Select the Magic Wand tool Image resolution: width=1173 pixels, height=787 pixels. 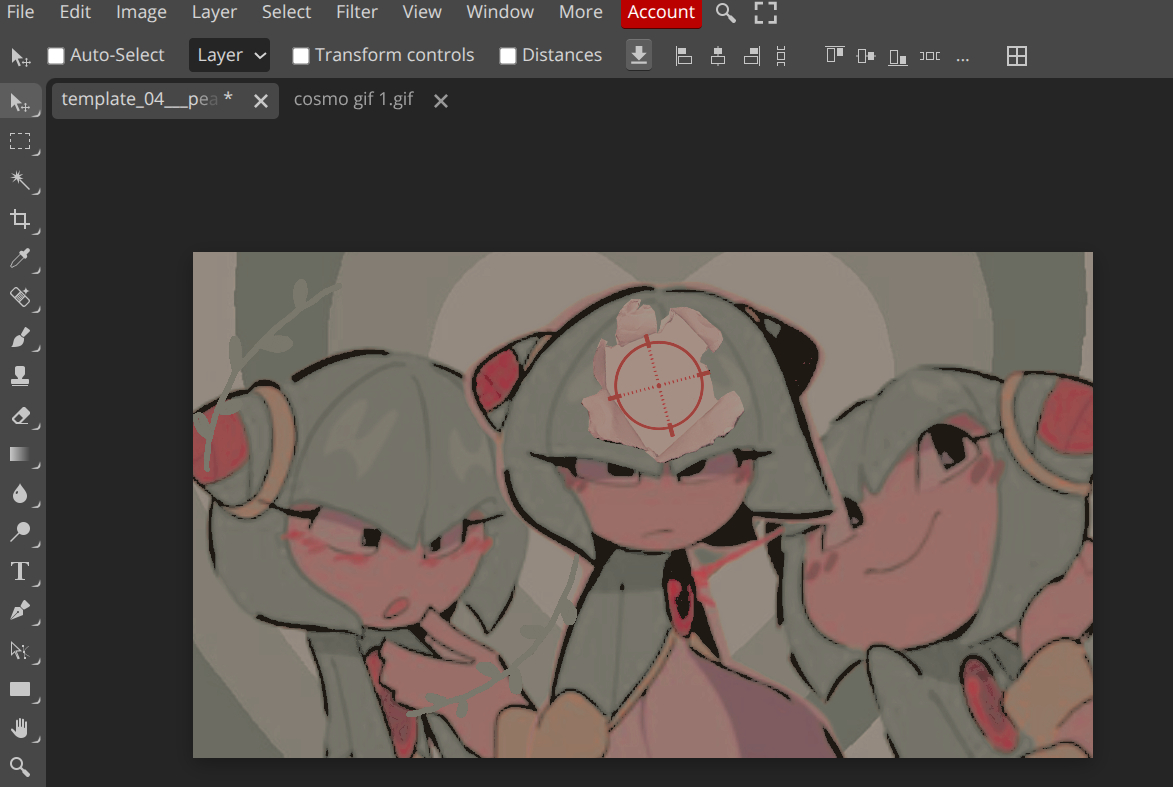[x=20, y=180]
